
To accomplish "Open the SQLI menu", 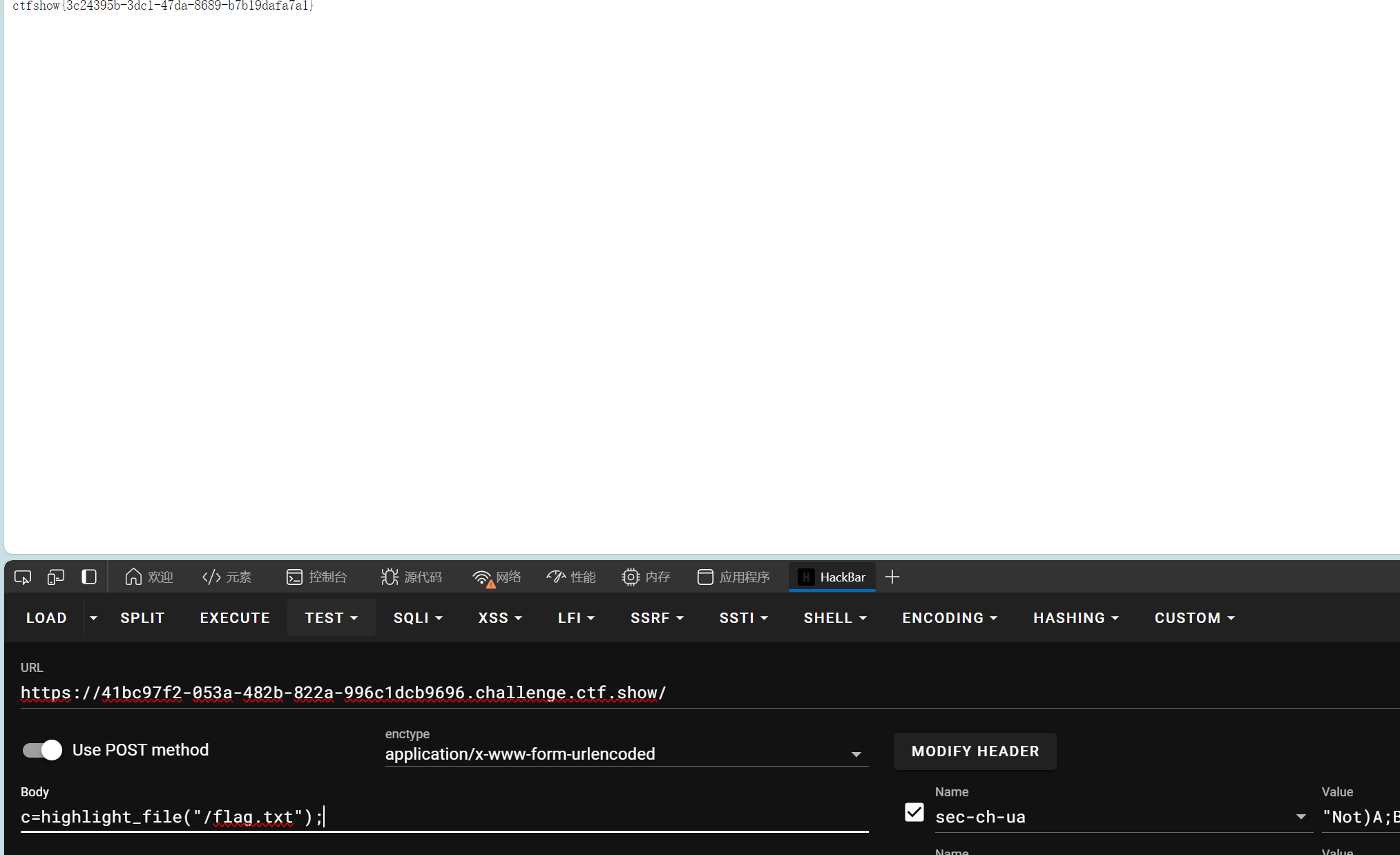I will [418, 618].
